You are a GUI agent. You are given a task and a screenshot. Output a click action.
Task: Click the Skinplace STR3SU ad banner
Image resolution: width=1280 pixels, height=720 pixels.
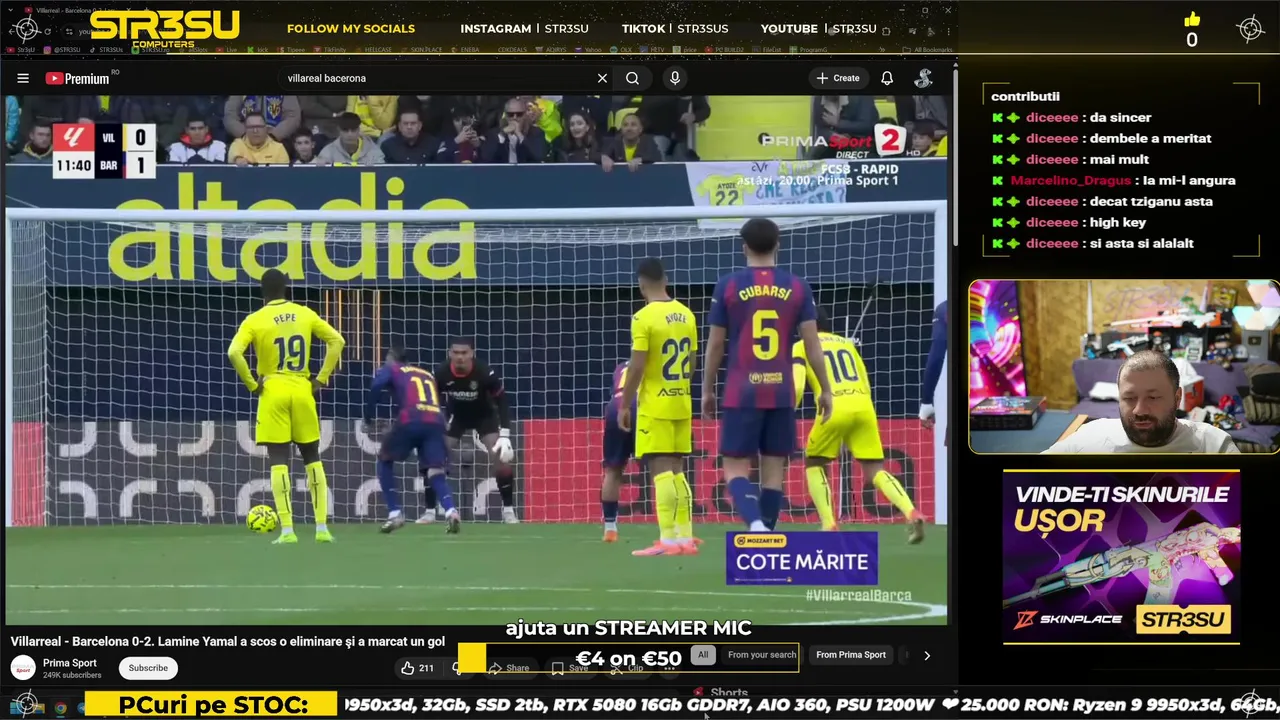(x=1121, y=557)
